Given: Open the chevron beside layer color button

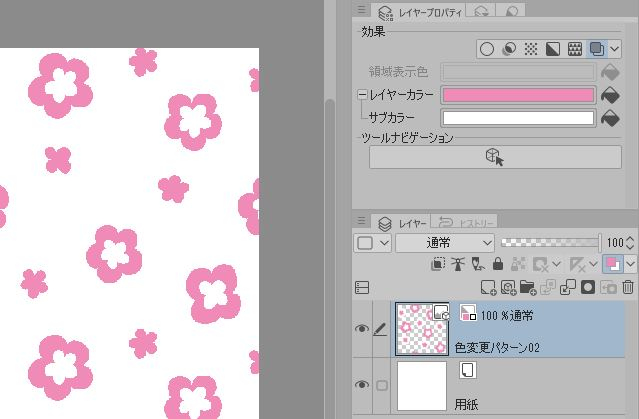Looking at the screenshot, I should pos(630,264).
